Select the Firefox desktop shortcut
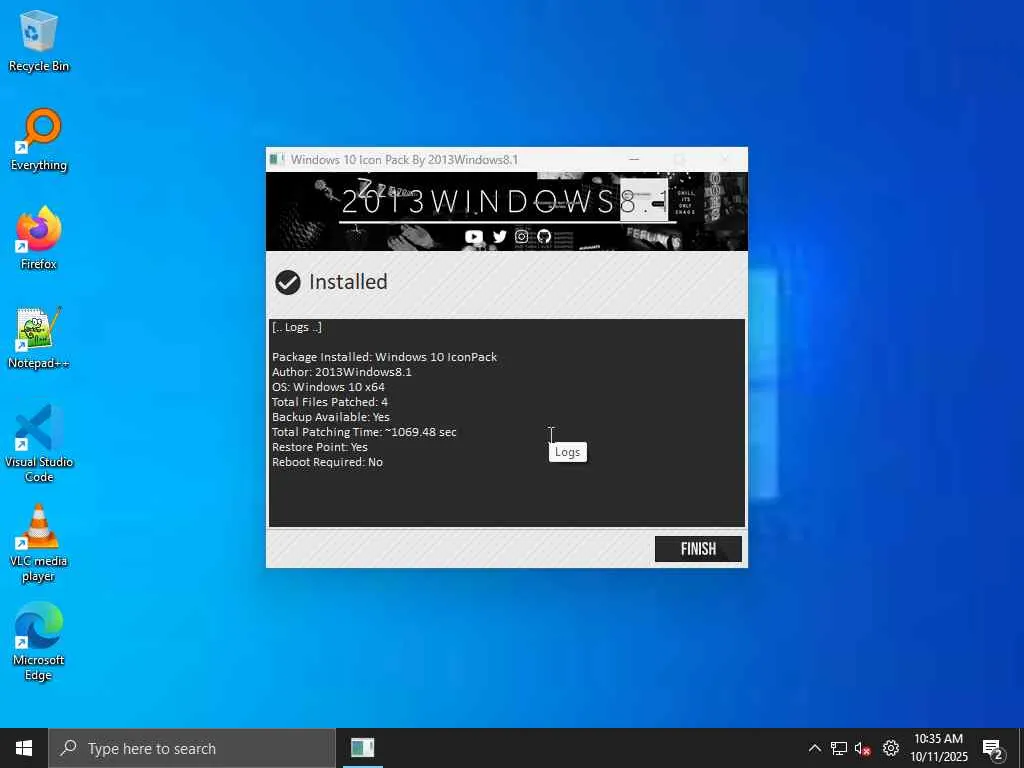Viewport: 1024px width, 768px height. pos(39,238)
